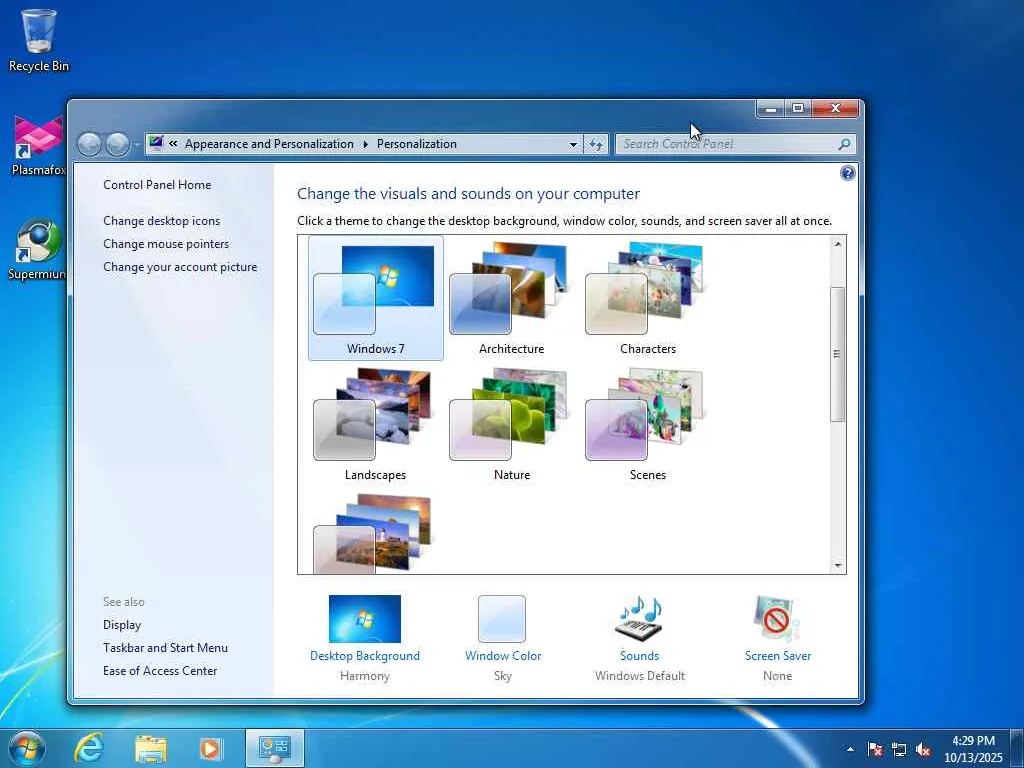Image resolution: width=1024 pixels, height=768 pixels.
Task: Launch Internet Explorer from taskbar
Action: click(x=89, y=748)
